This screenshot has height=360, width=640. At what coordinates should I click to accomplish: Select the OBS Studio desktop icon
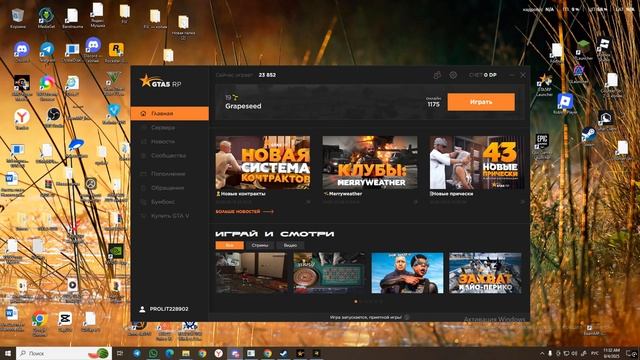[53, 118]
